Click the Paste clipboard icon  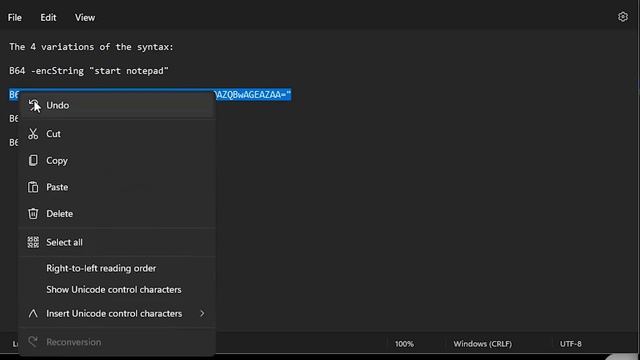pyautogui.click(x=33, y=187)
